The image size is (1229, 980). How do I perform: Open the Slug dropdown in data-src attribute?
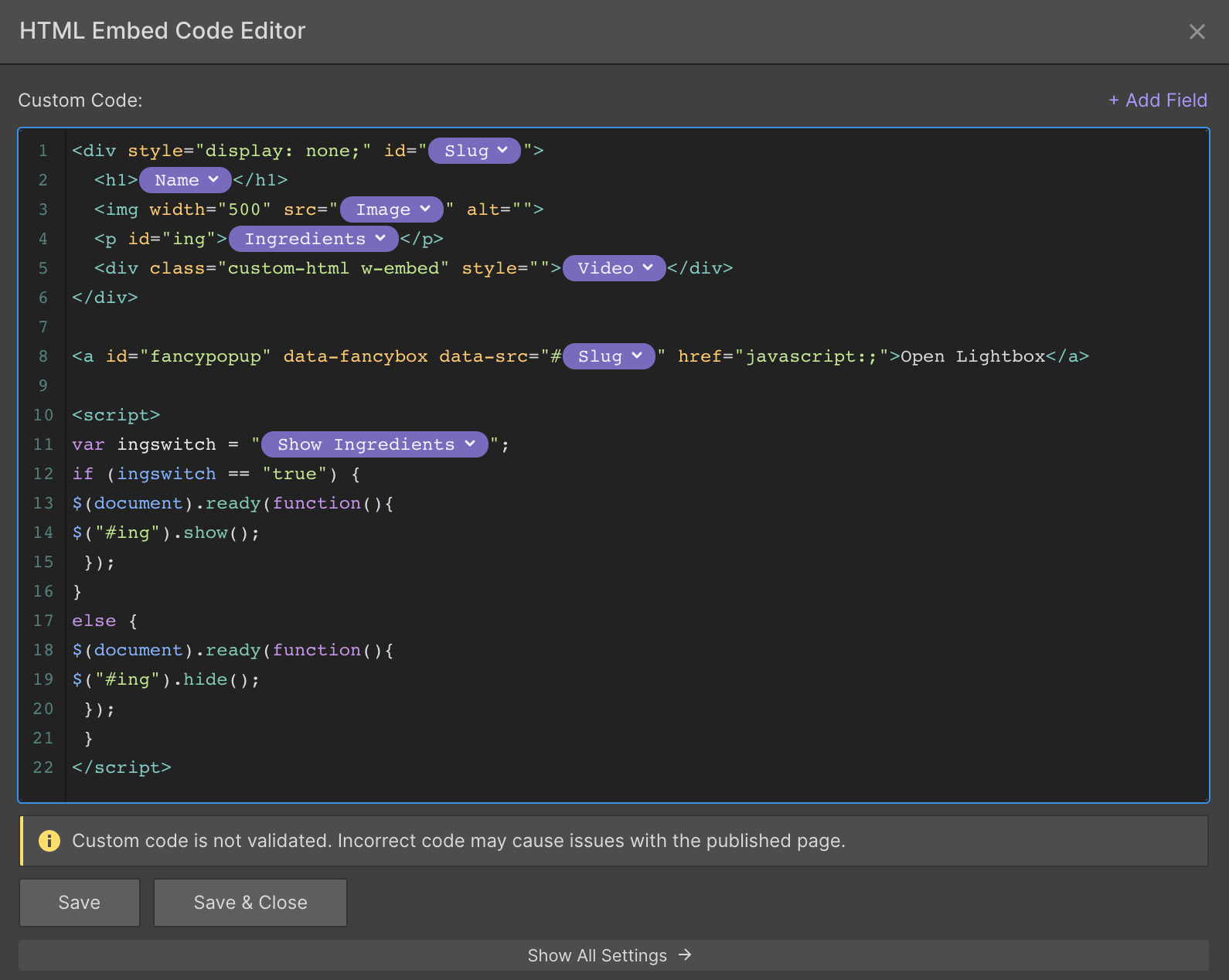[609, 356]
